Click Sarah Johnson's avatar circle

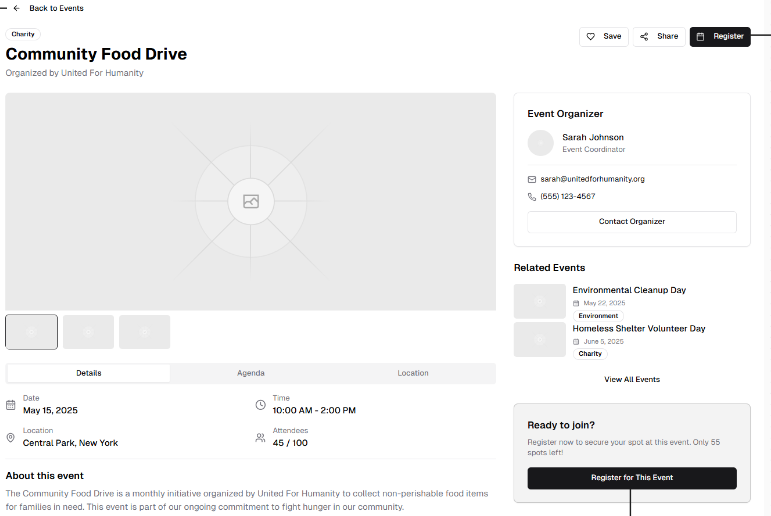coord(540,143)
